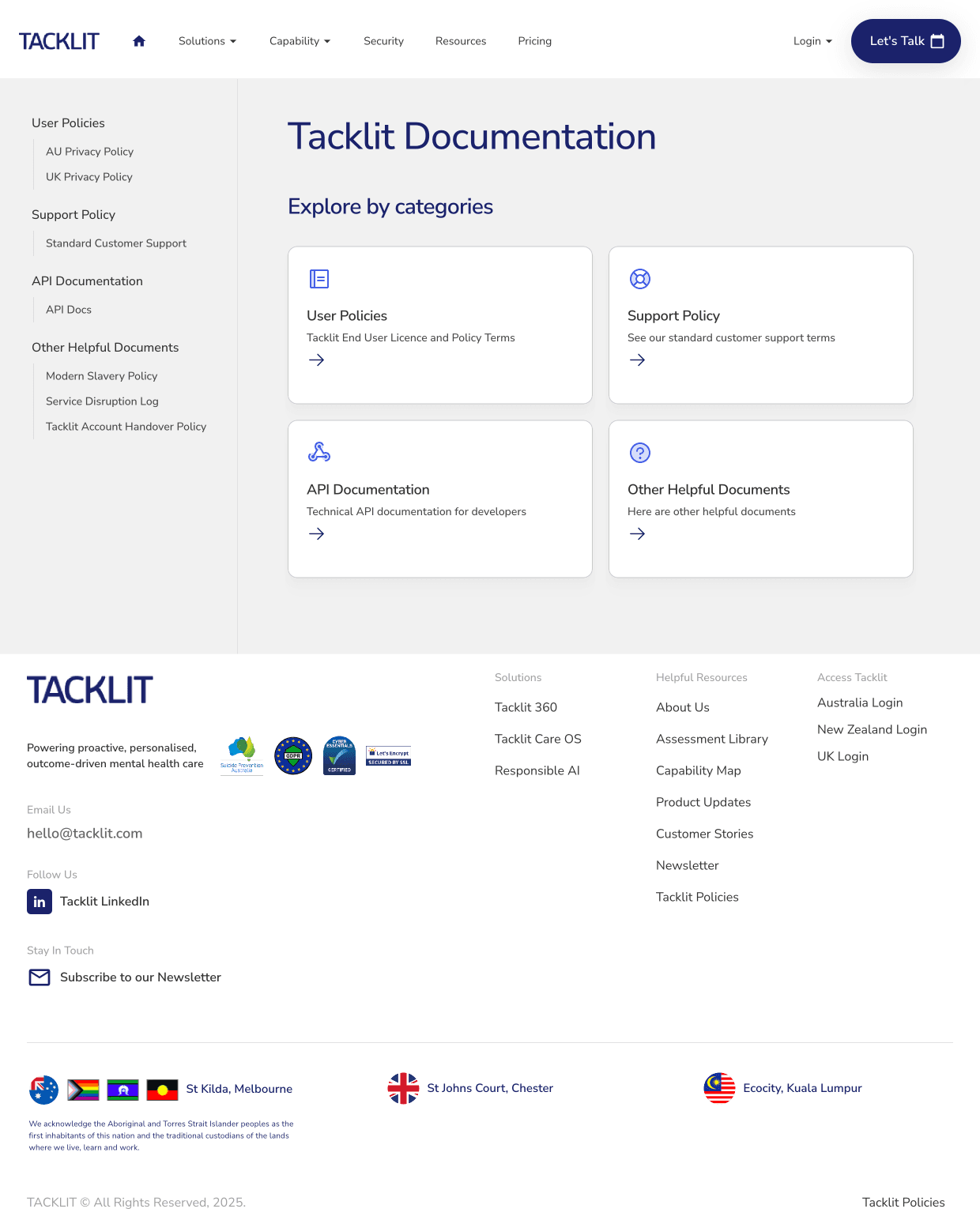Image resolution: width=980 pixels, height=1220 pixels.
Task: Open the Login dropdown
Action: [812, 41]
